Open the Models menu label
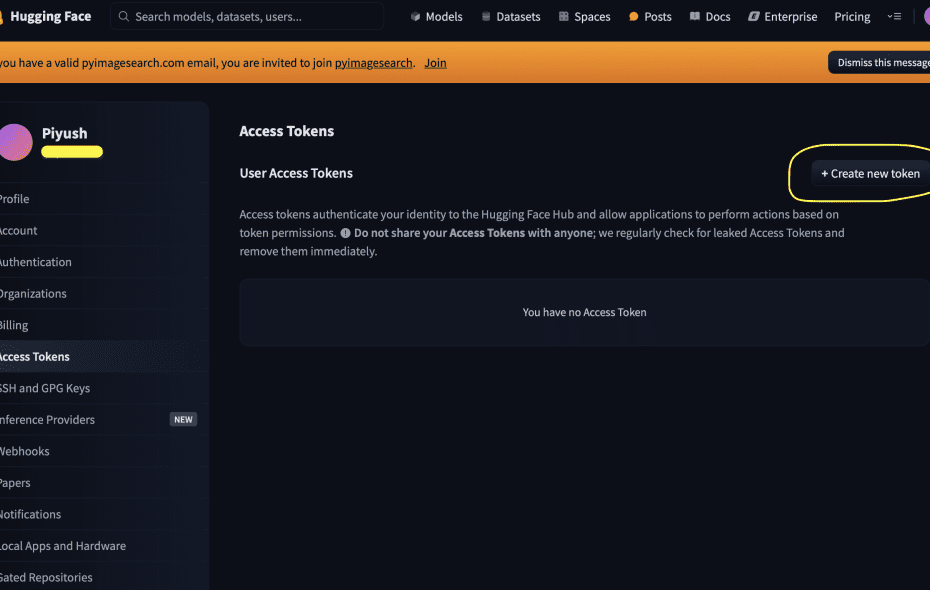Screen dimensions: 930x590 coord(444,17)
